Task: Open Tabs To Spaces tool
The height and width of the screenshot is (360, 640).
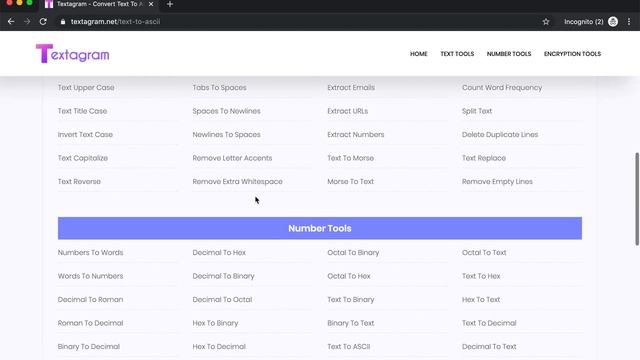Action: click(220, 87)
